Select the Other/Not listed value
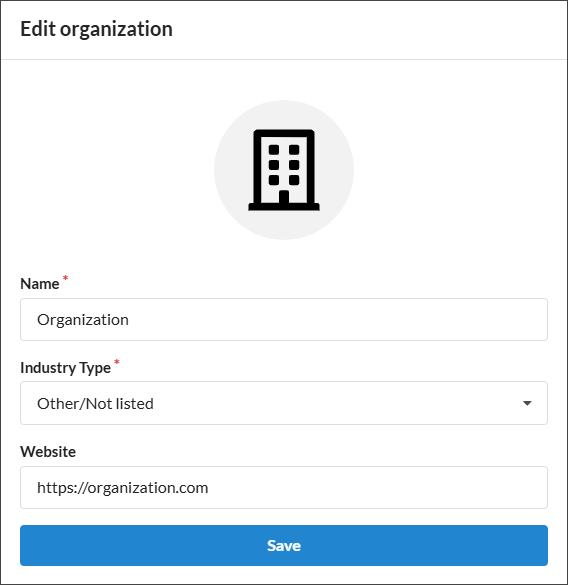The width and height of the screenshot is (568, 585). click(95, 404)
